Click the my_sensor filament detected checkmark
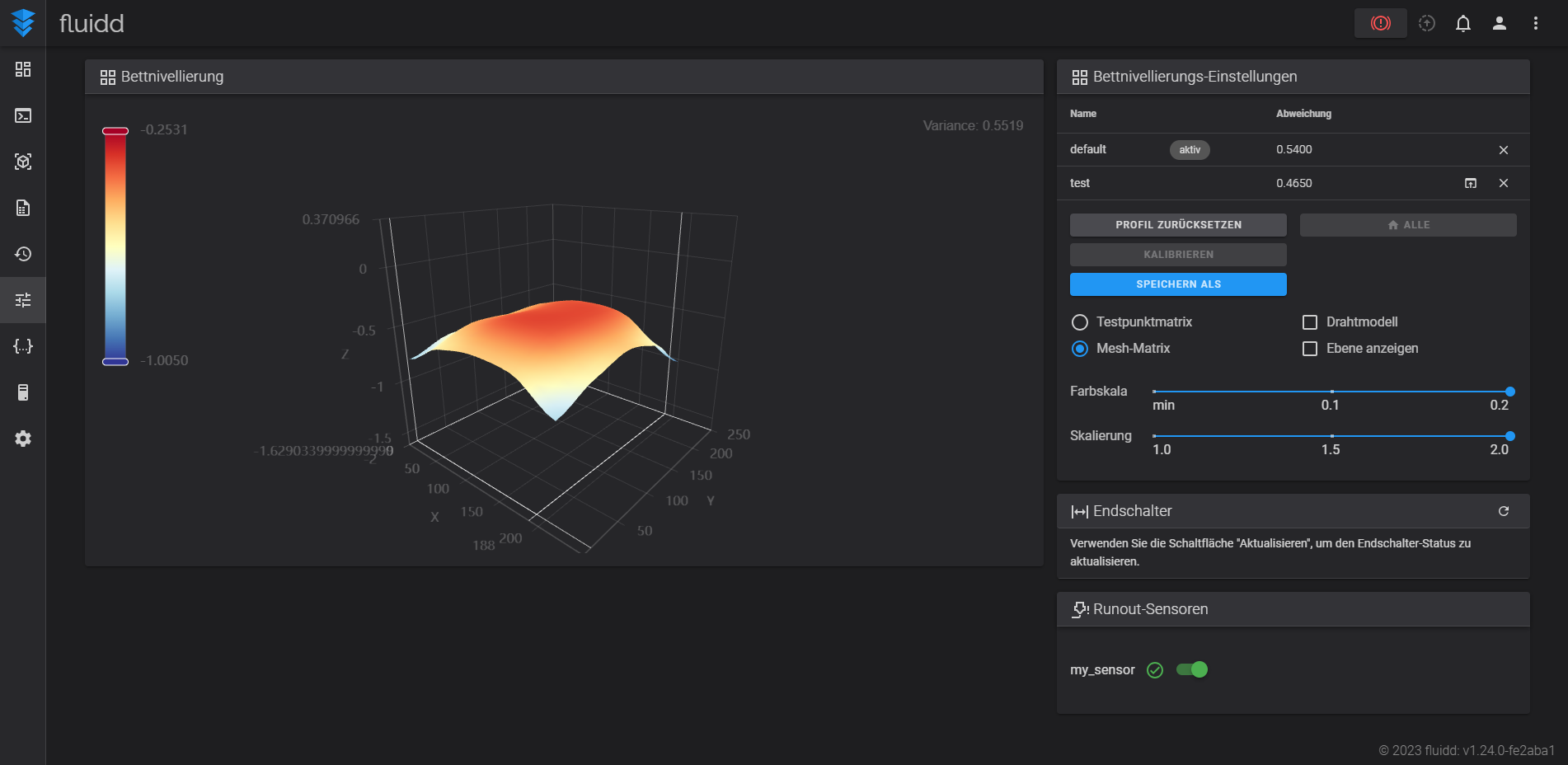 pos(1155,670)
